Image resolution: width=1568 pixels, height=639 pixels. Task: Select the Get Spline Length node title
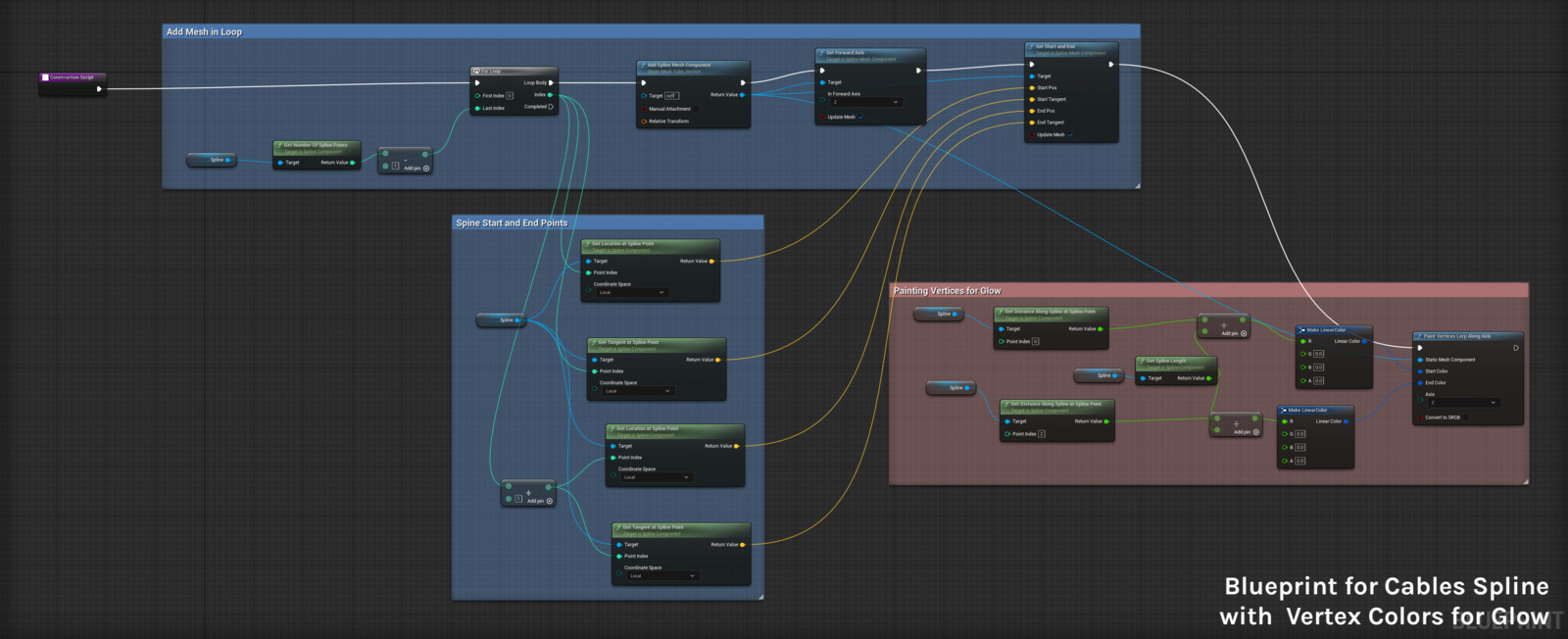coord(1166,360)
